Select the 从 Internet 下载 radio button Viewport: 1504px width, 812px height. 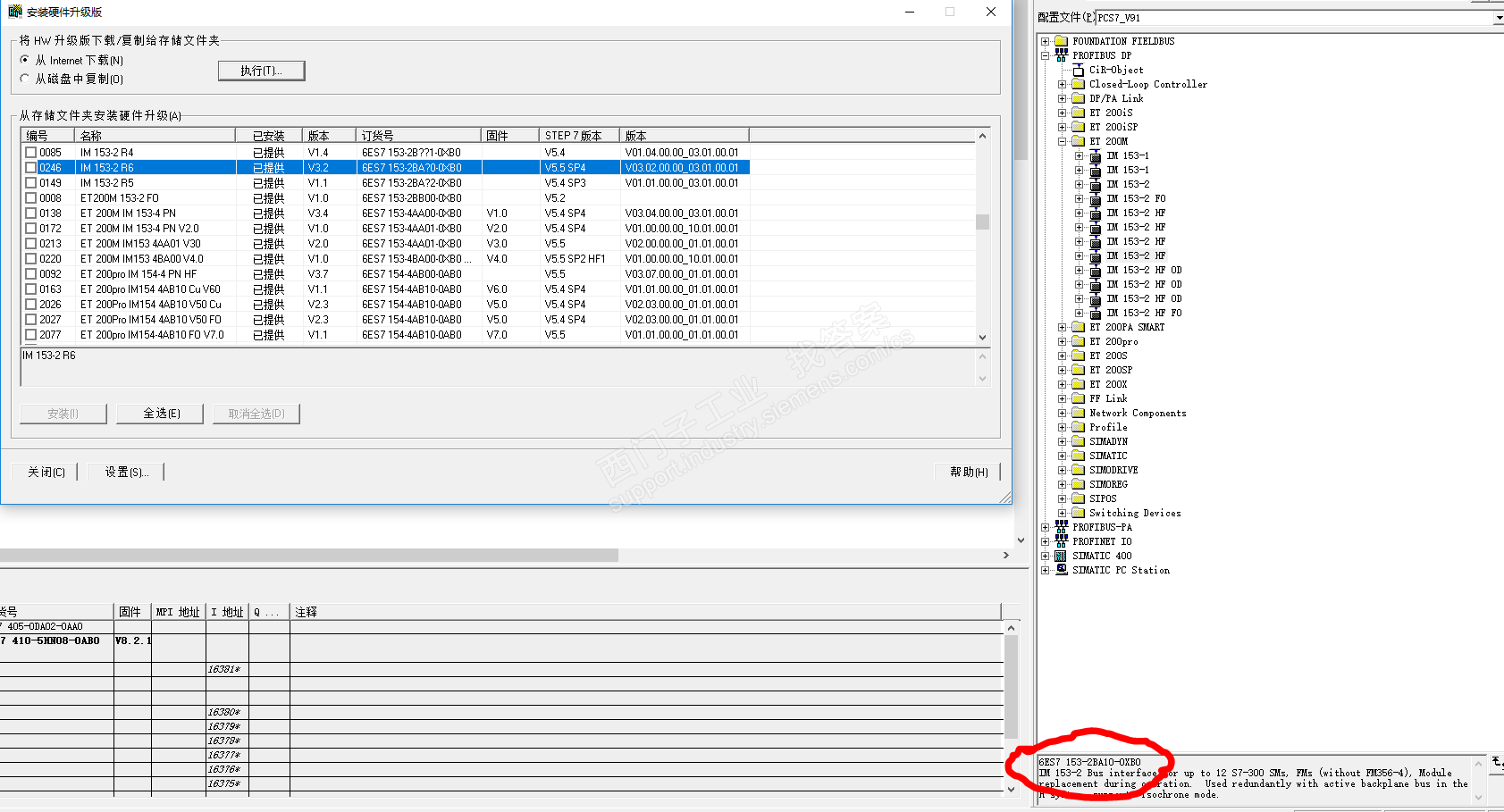pyautogui.click(x=25, y=60)
